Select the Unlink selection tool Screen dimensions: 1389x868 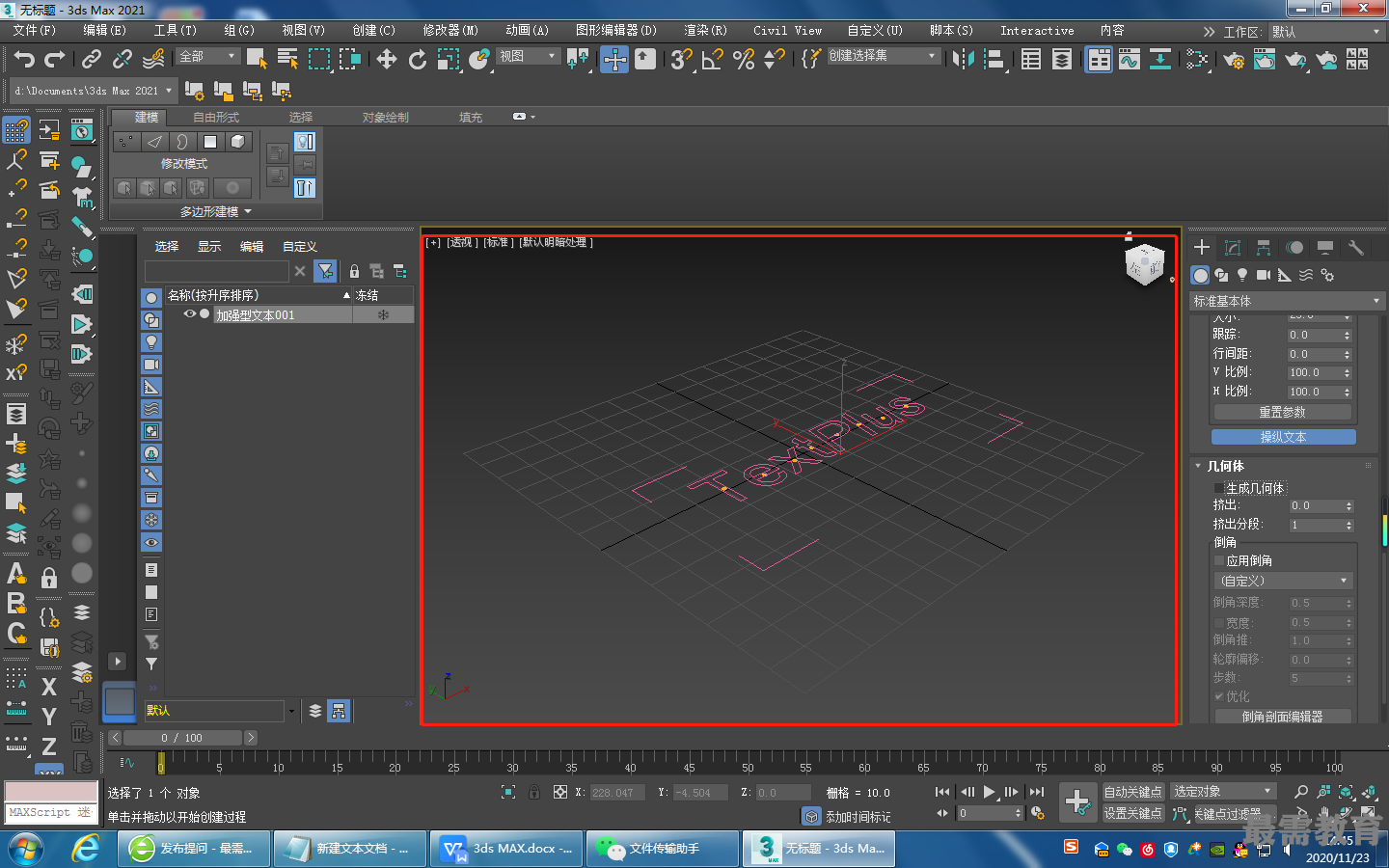tap(122, 59)
